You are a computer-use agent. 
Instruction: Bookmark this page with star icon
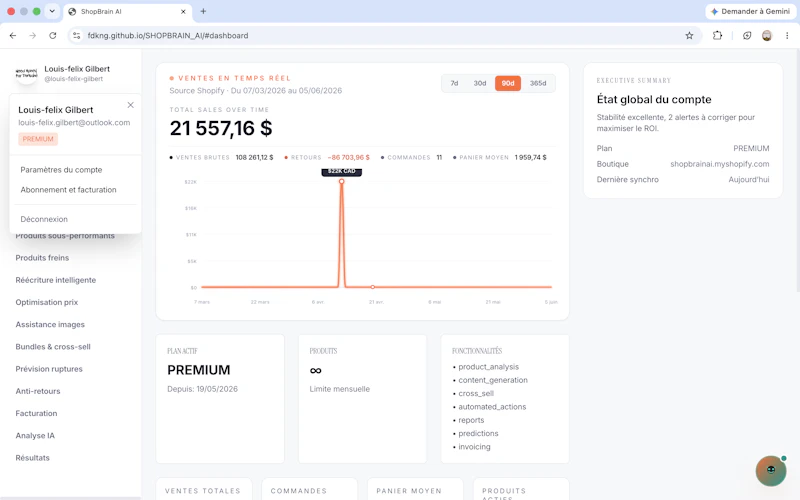click(689, 36)
